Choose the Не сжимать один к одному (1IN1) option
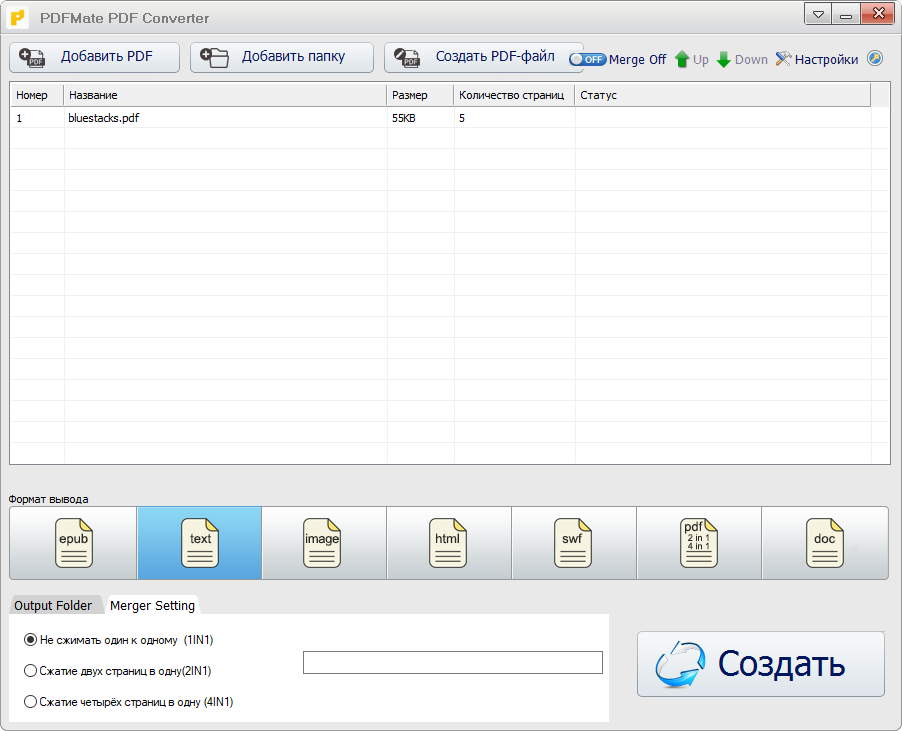Image resolution: width=902 pixels, height=731 pixels. [x=119, y=640]
